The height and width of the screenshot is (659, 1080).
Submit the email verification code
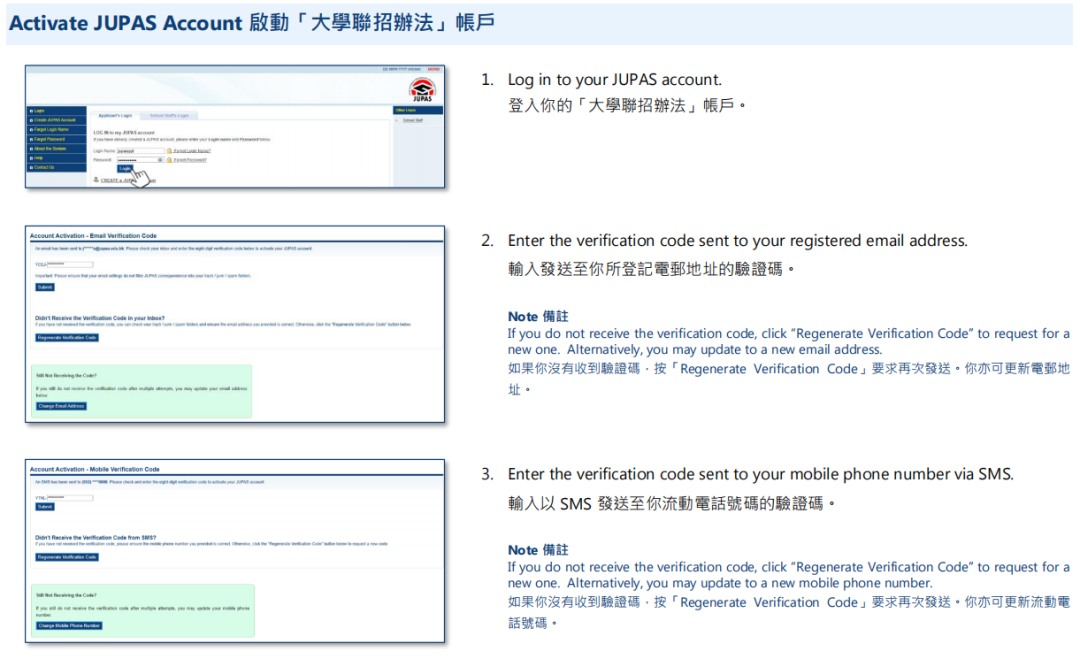(45, 287)
